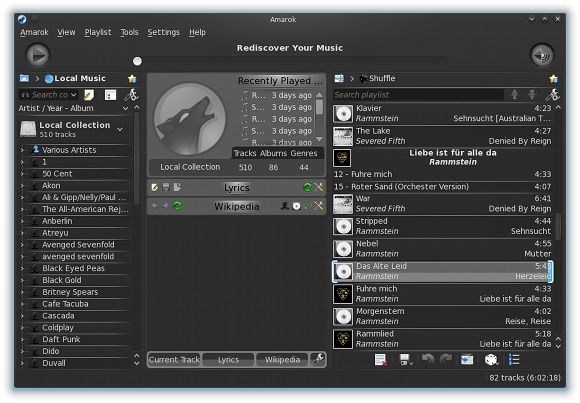Select Cafe Tacuba in the collection
The height and width of the screenshot is (403, 580).
pos(65,304)
